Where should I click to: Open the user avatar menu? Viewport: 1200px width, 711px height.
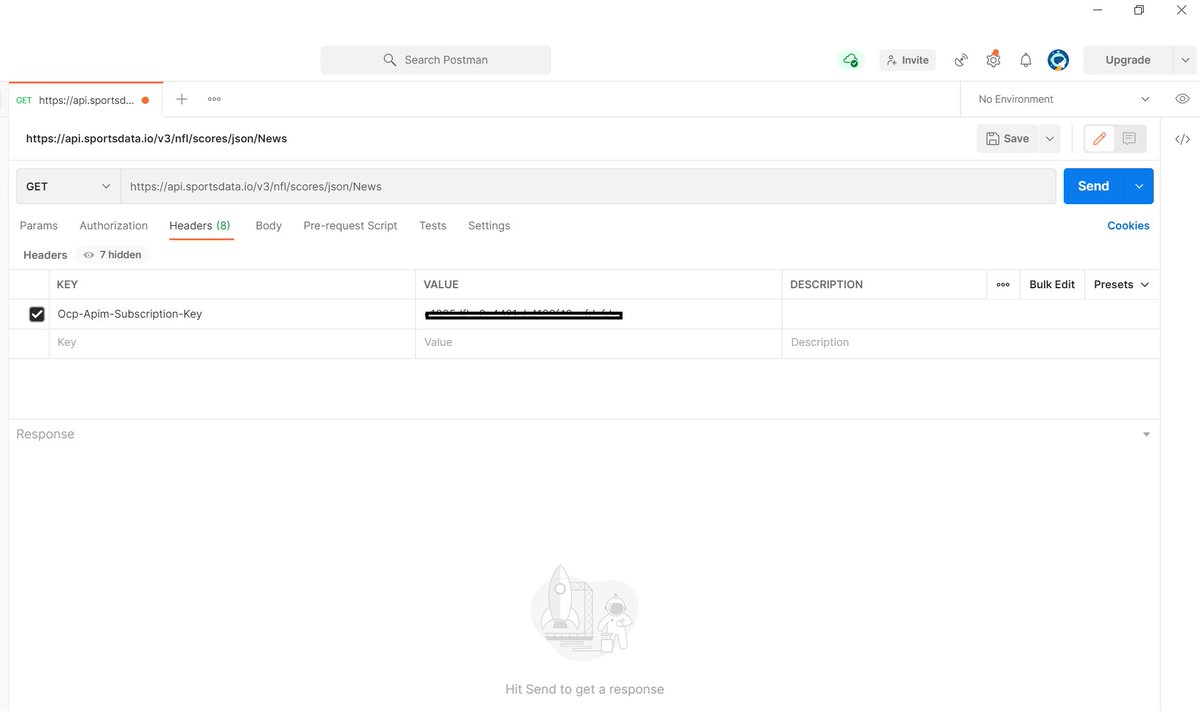pos(1058,60)
